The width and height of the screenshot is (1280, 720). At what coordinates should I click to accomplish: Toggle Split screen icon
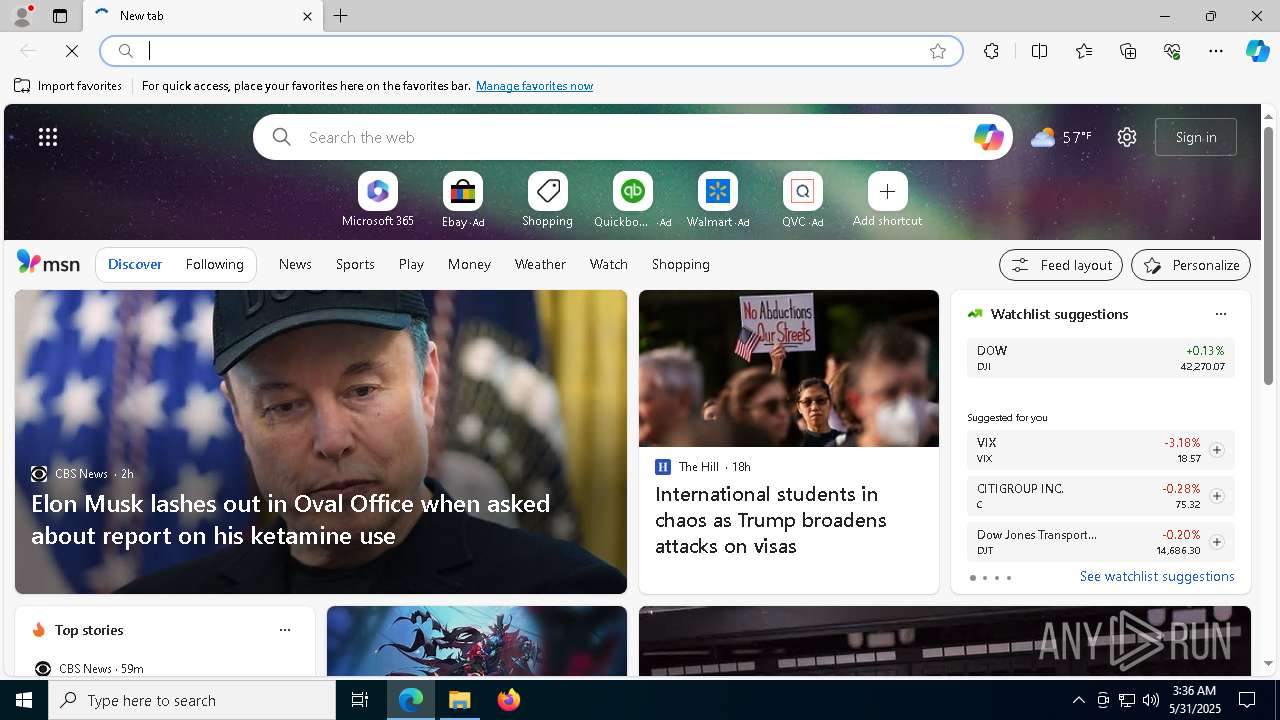click(1039, 51)
